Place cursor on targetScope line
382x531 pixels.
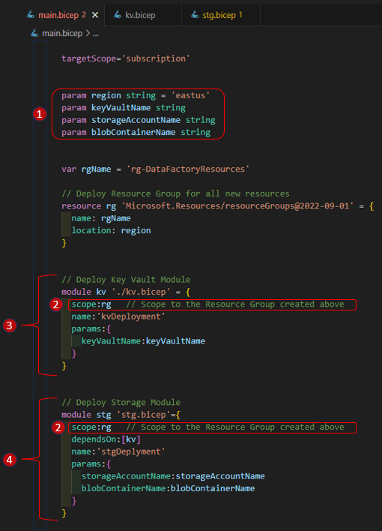pyautogui.click(x=126, y=59)
